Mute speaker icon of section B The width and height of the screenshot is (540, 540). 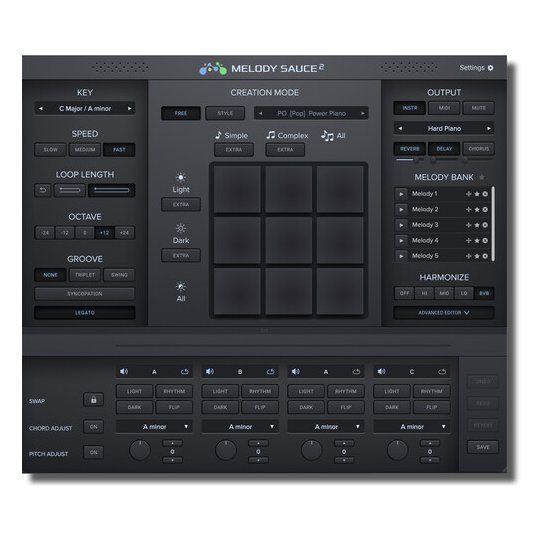point(209,371)
